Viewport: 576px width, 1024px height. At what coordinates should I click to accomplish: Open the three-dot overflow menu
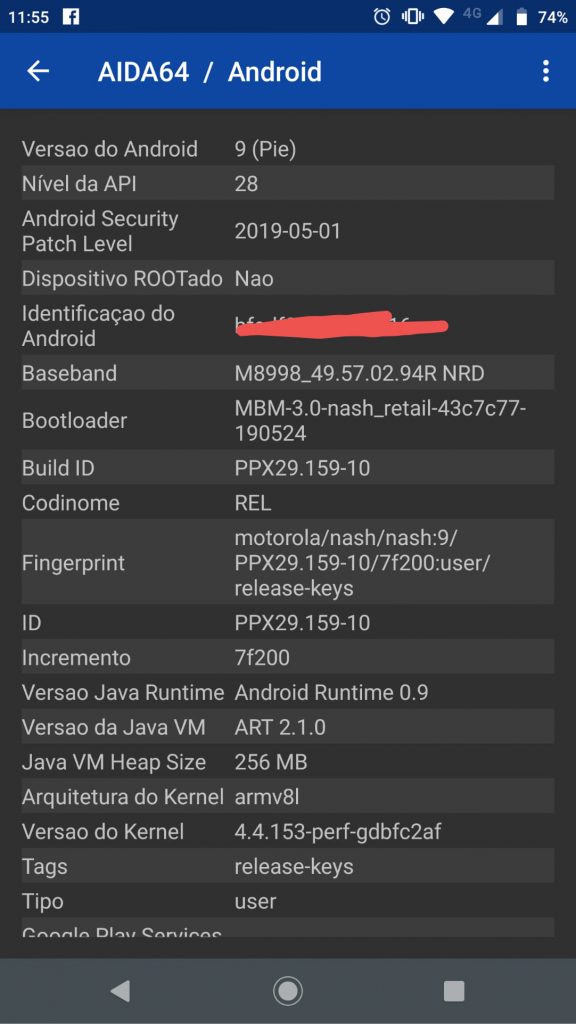[x=546, y=71]
